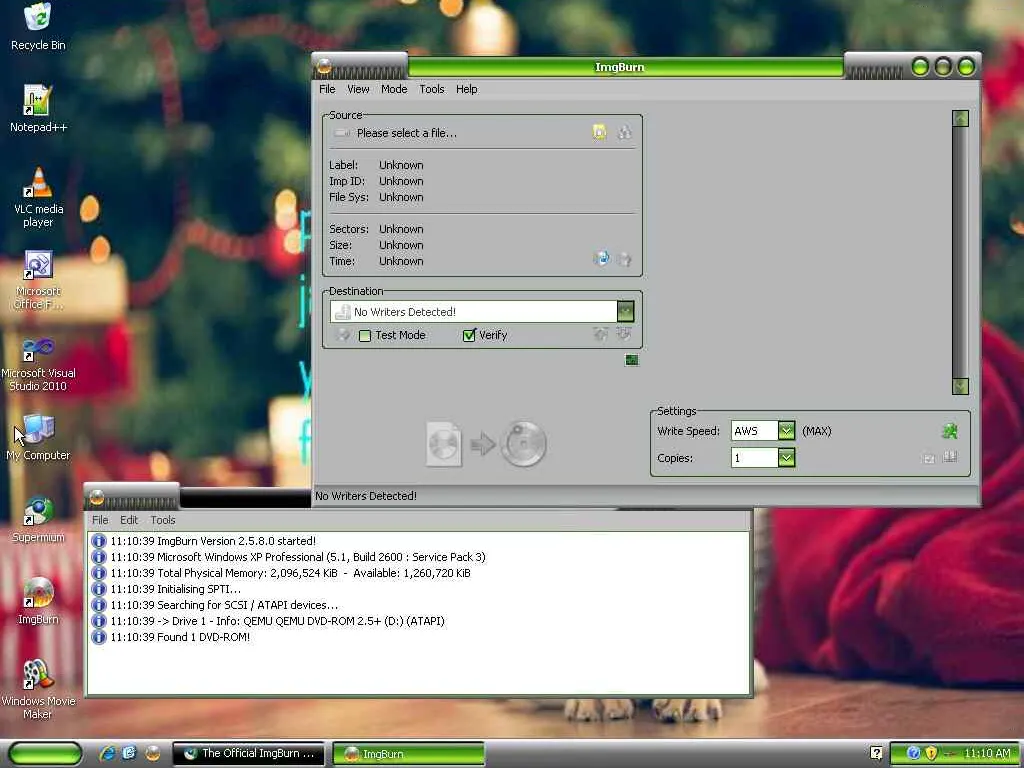
Task: Click the help question mark tray icon
Action: (876, 753)
